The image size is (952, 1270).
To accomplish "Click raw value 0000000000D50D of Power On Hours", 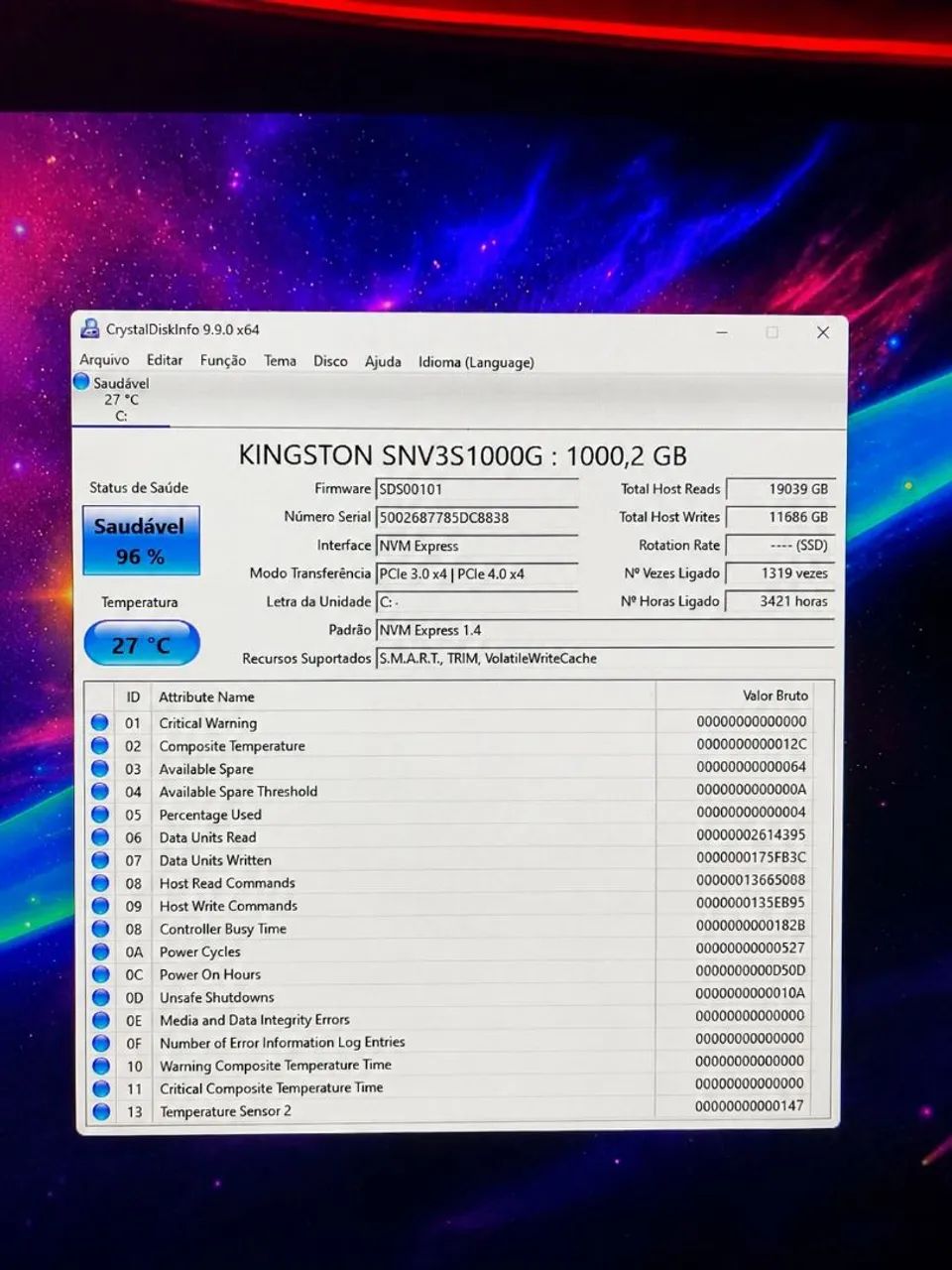I will [x=751, y=970].
